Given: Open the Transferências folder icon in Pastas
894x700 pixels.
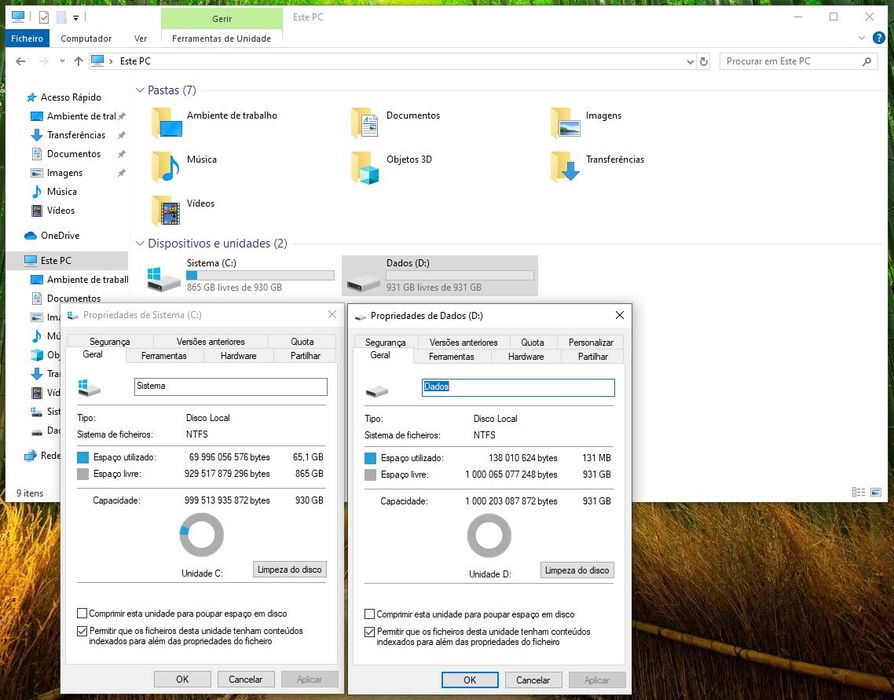Looking at the screenshot, I should (565, 166).
